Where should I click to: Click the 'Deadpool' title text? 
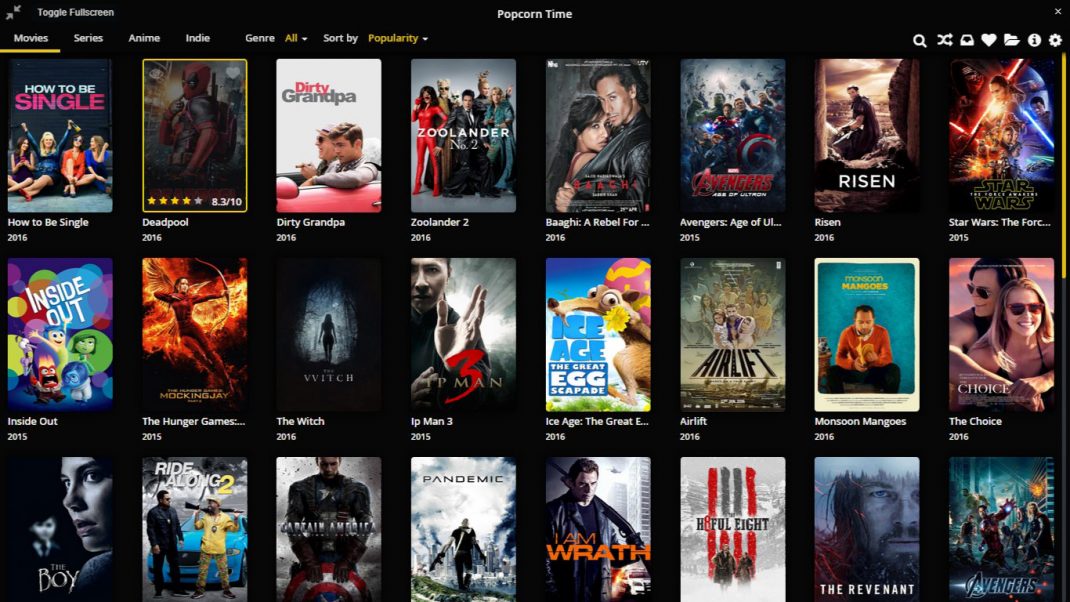pyautogui.click(x=165, y=222)
